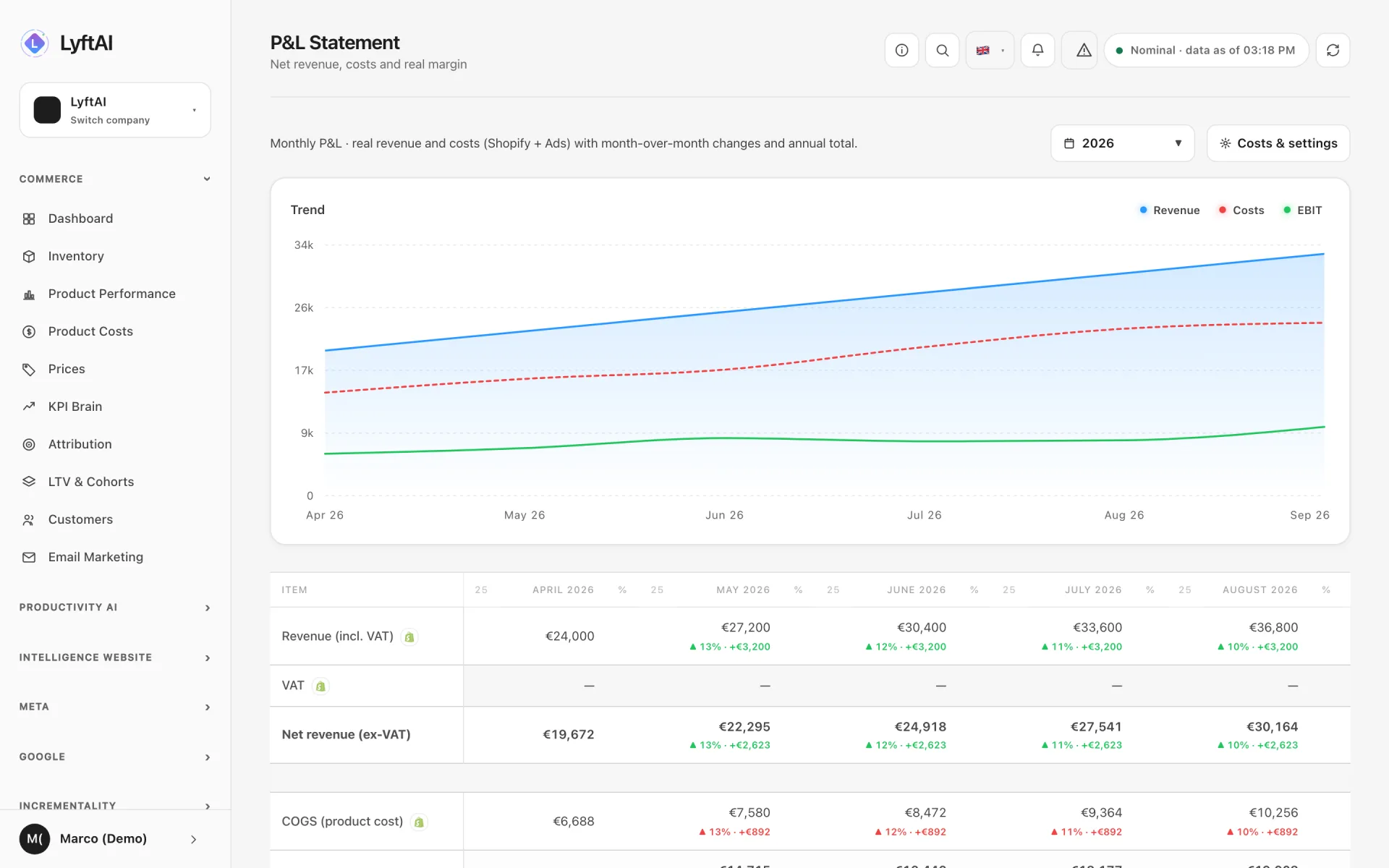This screenshot has width=1389, height=868.
Task: Expand the GOOGLE section
Action: pyautogui.click(x=115, y=757)
